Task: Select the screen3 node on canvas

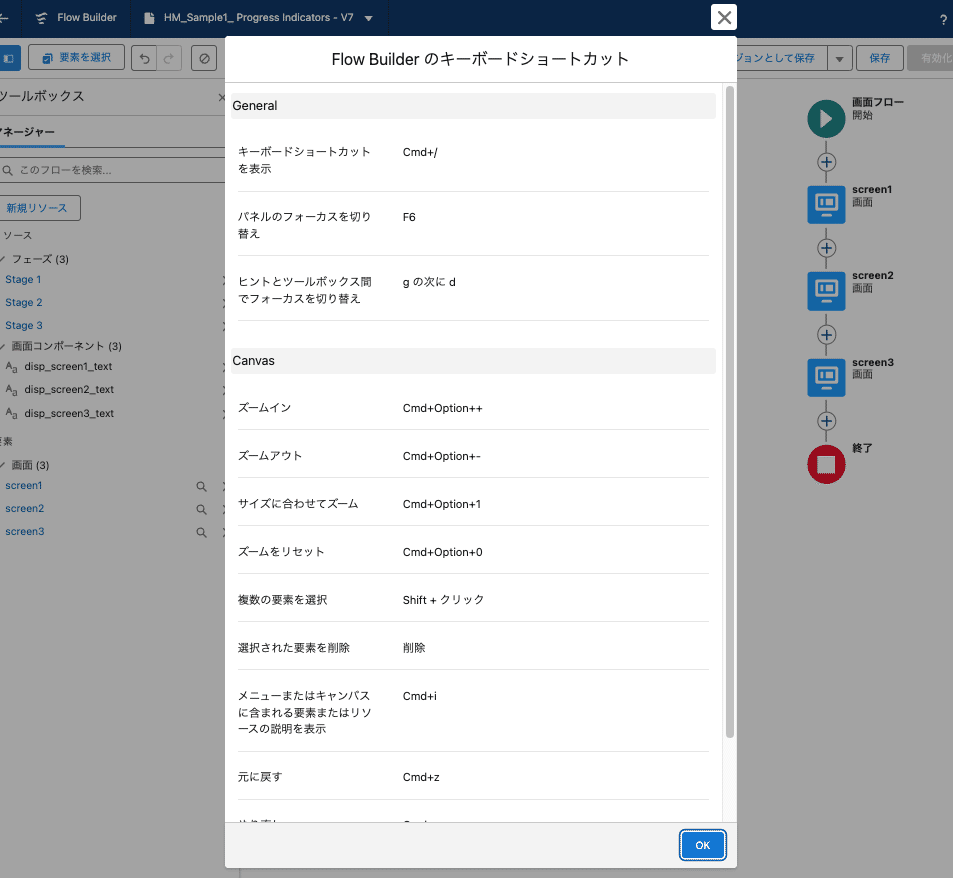Action: pyautogui.click(x=826, y=378)
